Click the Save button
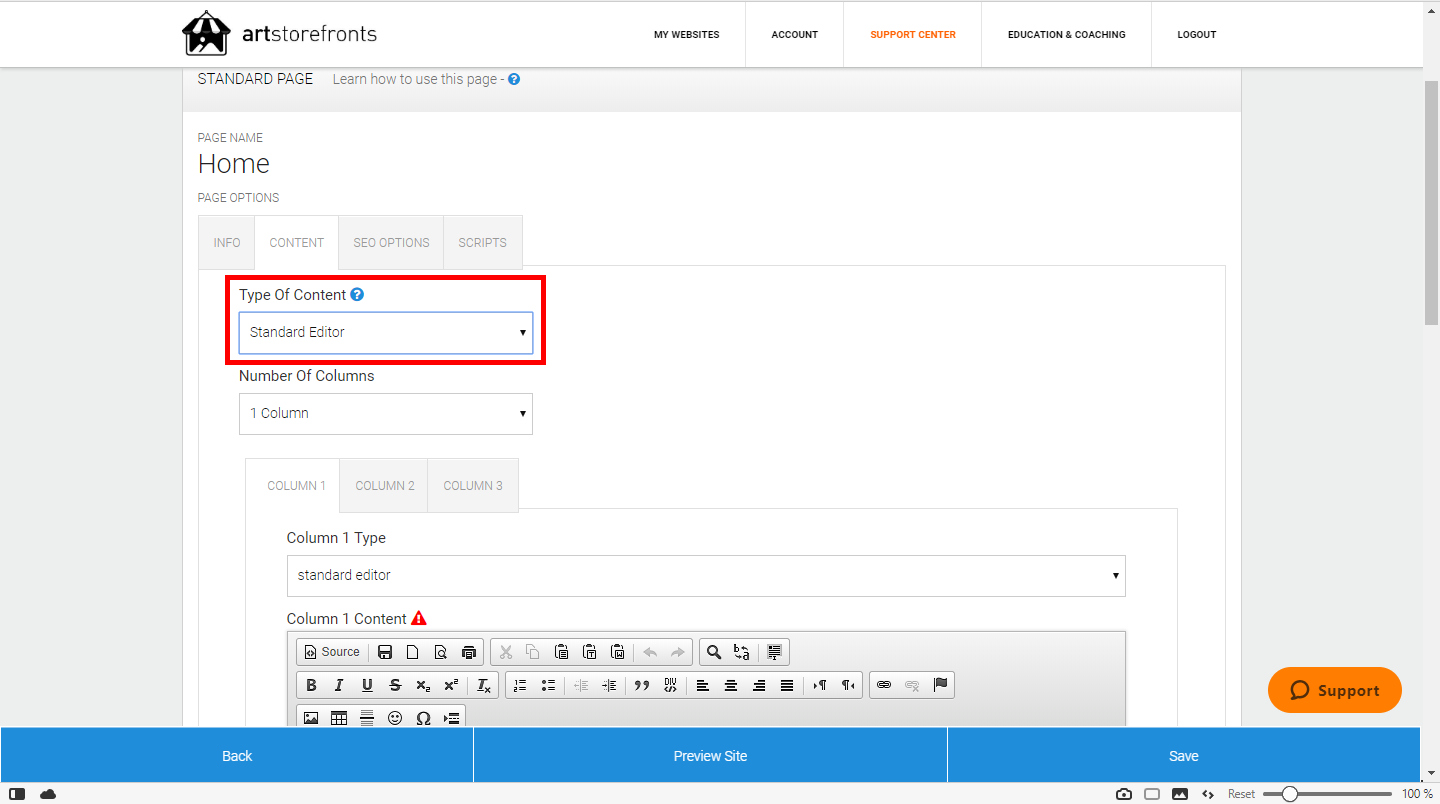Image resolution: width=1440 pixels, height=804 pixels. tap(1183, 755)
